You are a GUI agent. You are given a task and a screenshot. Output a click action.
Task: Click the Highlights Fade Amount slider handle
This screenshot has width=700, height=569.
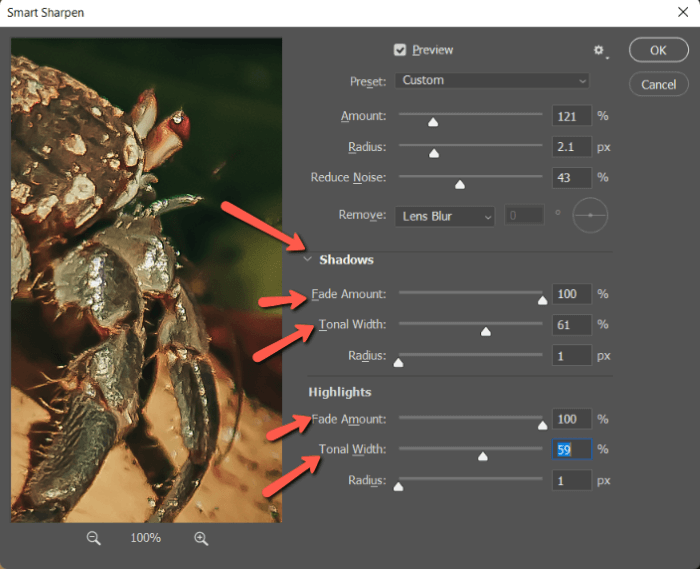click(542, 424)
